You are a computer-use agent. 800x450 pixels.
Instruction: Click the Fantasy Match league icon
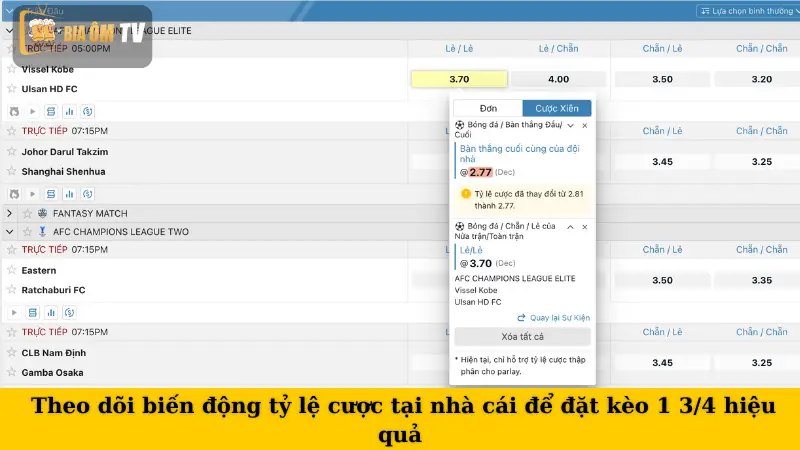click(x=42, y=213)
